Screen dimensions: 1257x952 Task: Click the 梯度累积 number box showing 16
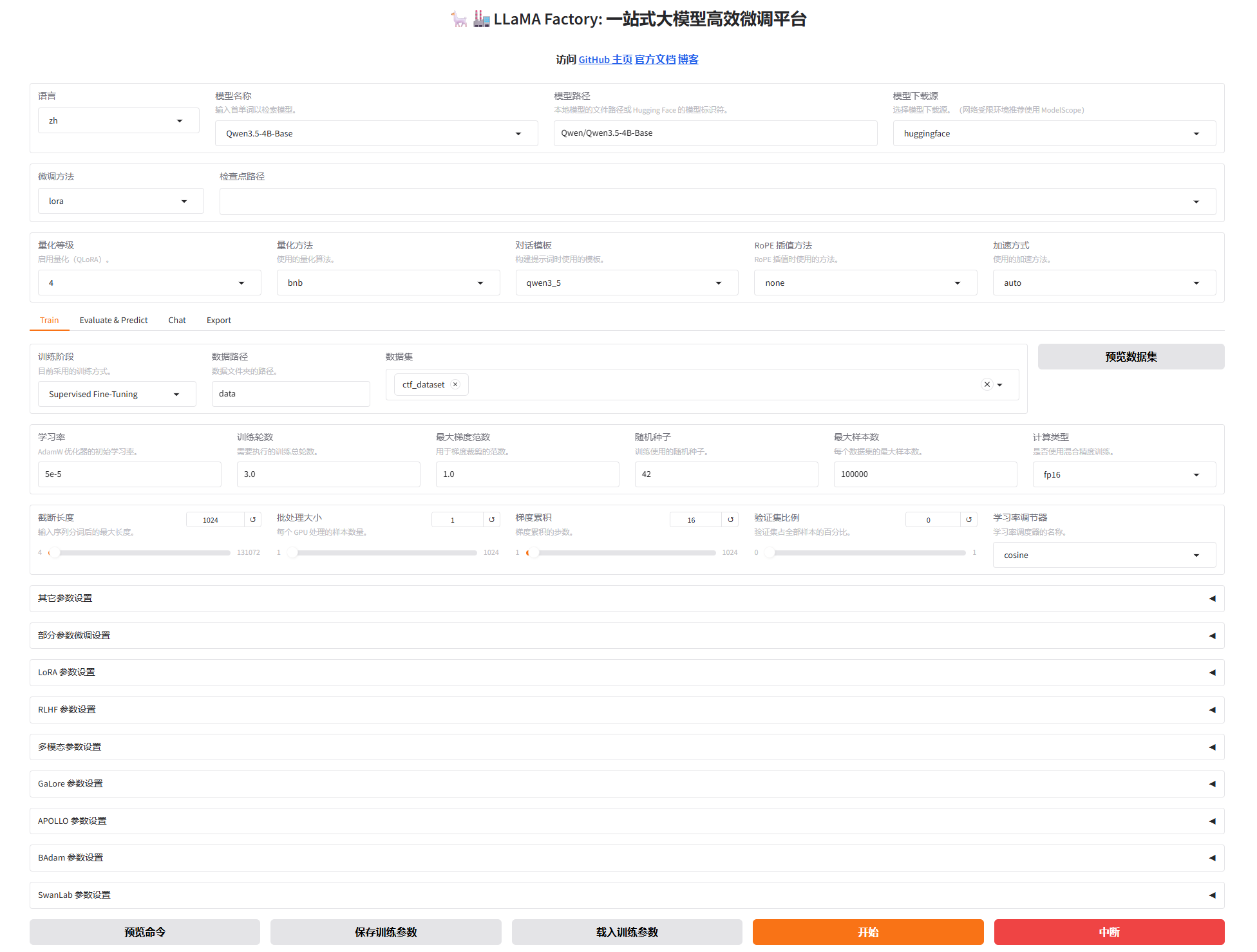pyautogui.click(x=695, y=519)
